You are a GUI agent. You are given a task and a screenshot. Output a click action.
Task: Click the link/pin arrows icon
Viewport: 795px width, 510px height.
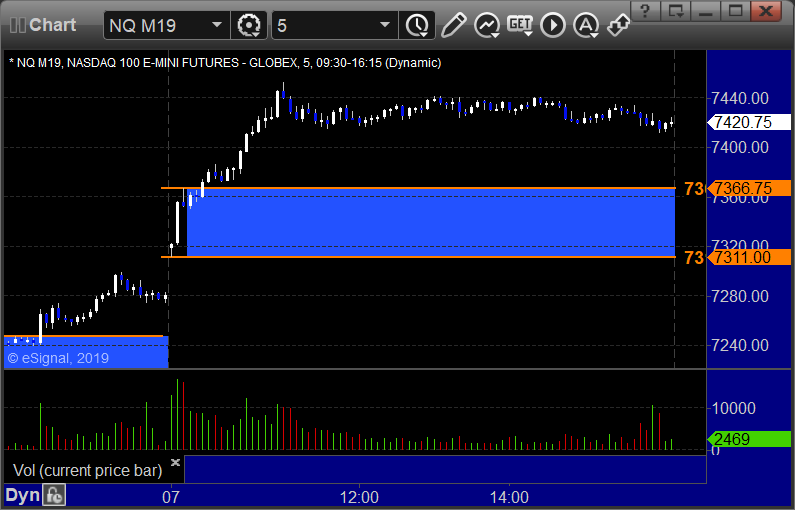[x=619, y=25]
